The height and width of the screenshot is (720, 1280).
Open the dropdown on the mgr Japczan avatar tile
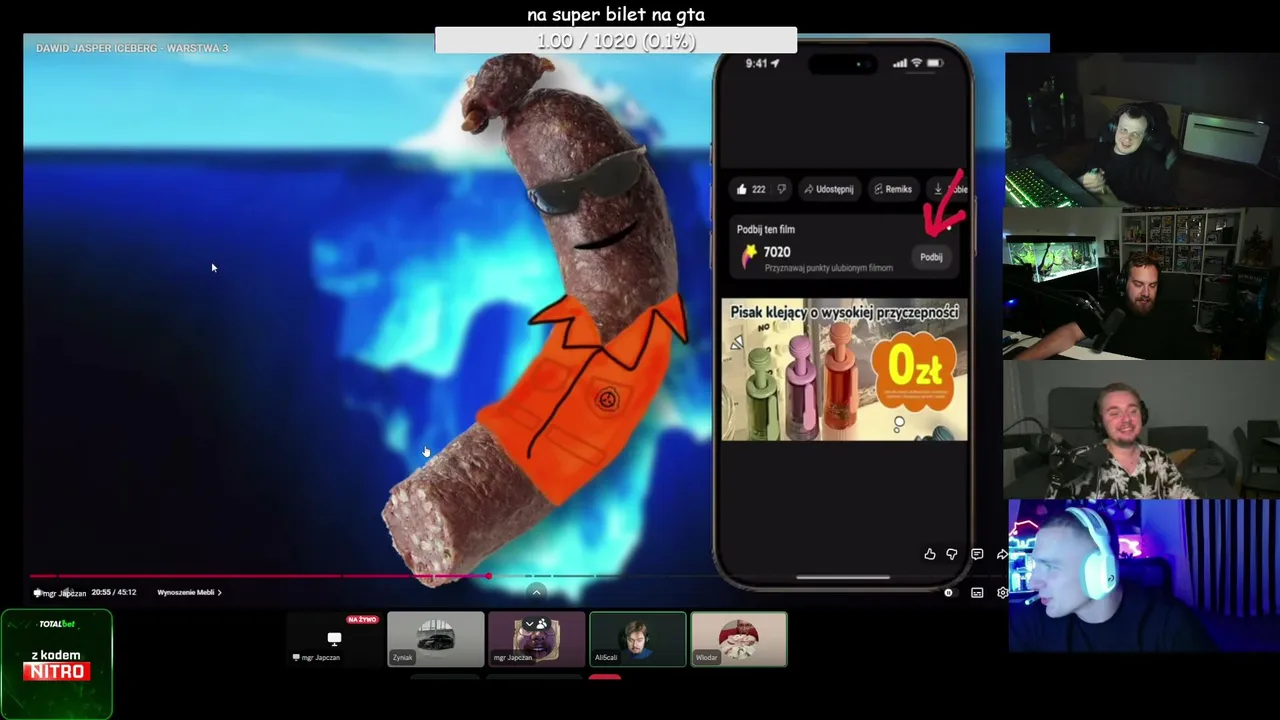pyautogui.click(x=530, y=624)
